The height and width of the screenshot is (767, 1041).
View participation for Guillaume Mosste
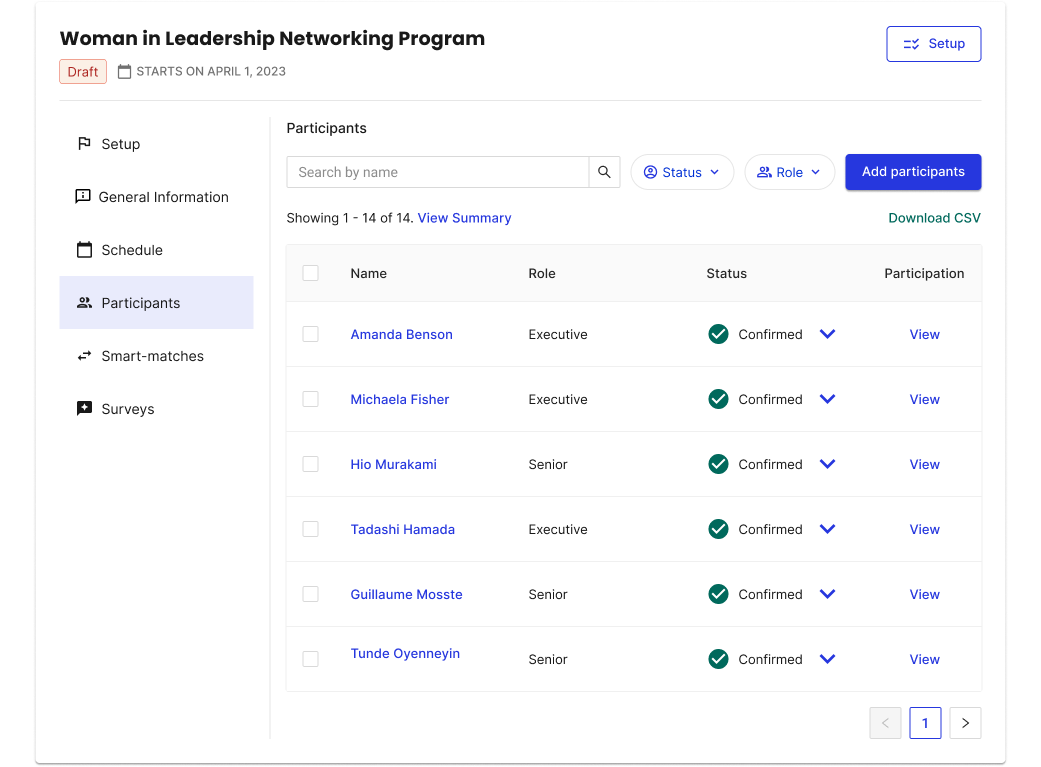point(924,594)
